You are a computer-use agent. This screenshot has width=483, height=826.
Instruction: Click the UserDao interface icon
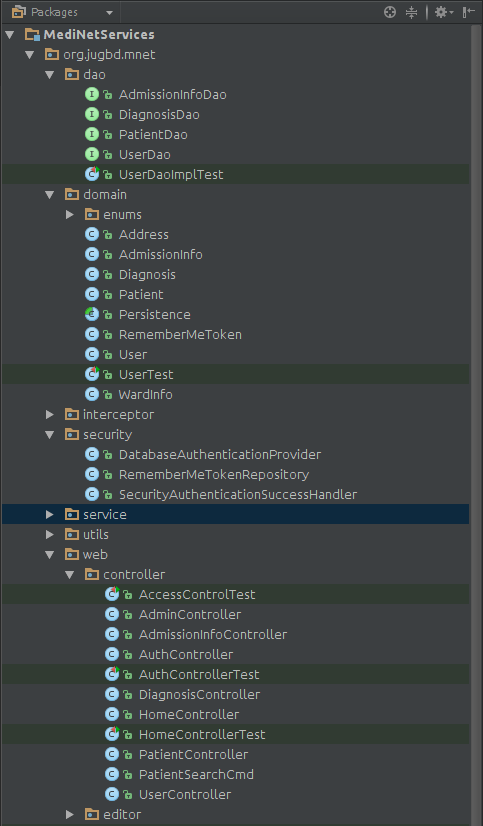(x=92, y=155)
